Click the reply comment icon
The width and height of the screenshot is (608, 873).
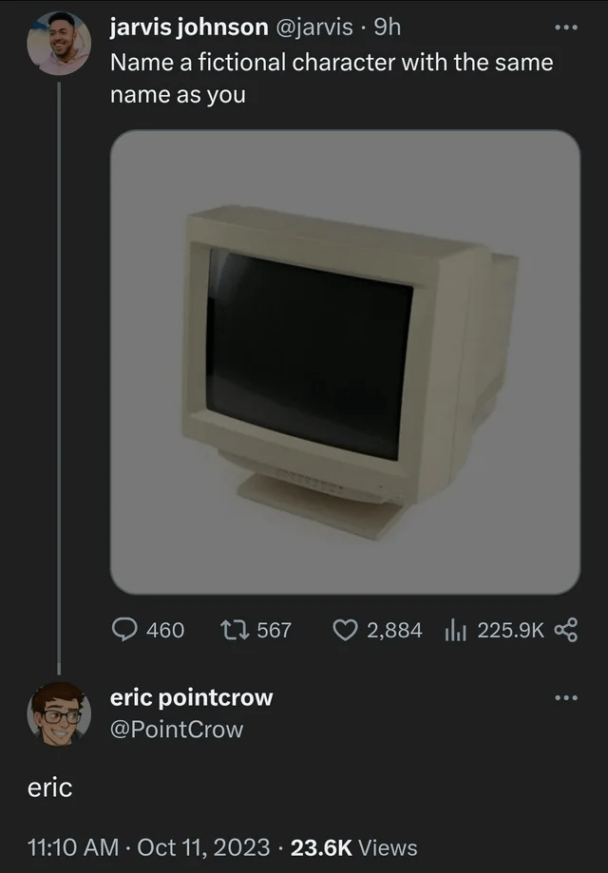click(126, 629)
